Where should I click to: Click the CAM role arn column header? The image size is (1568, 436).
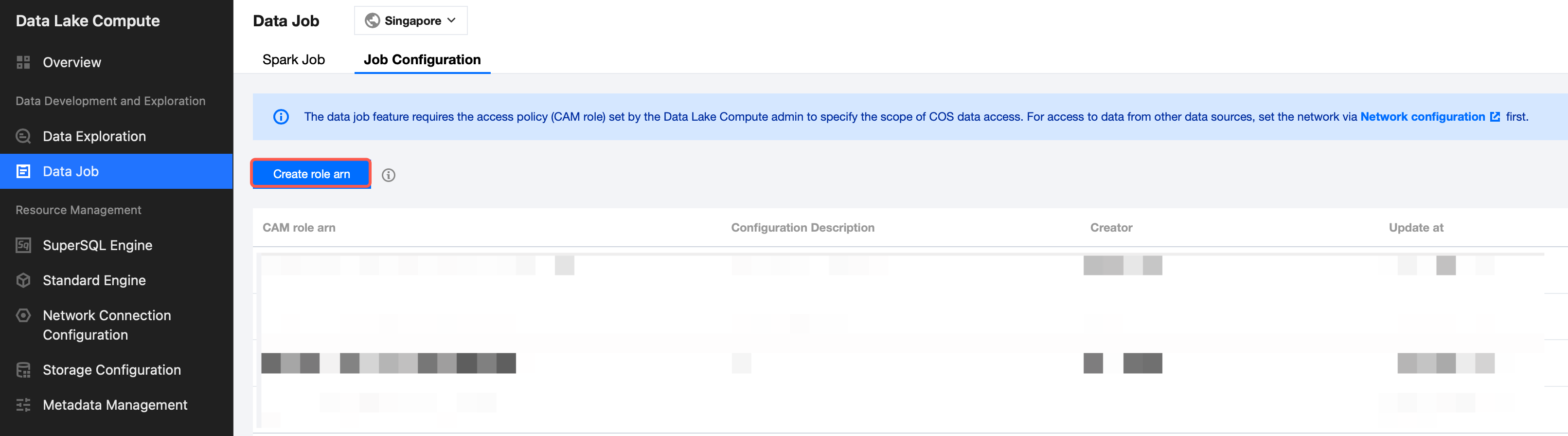tap(299, 228)
